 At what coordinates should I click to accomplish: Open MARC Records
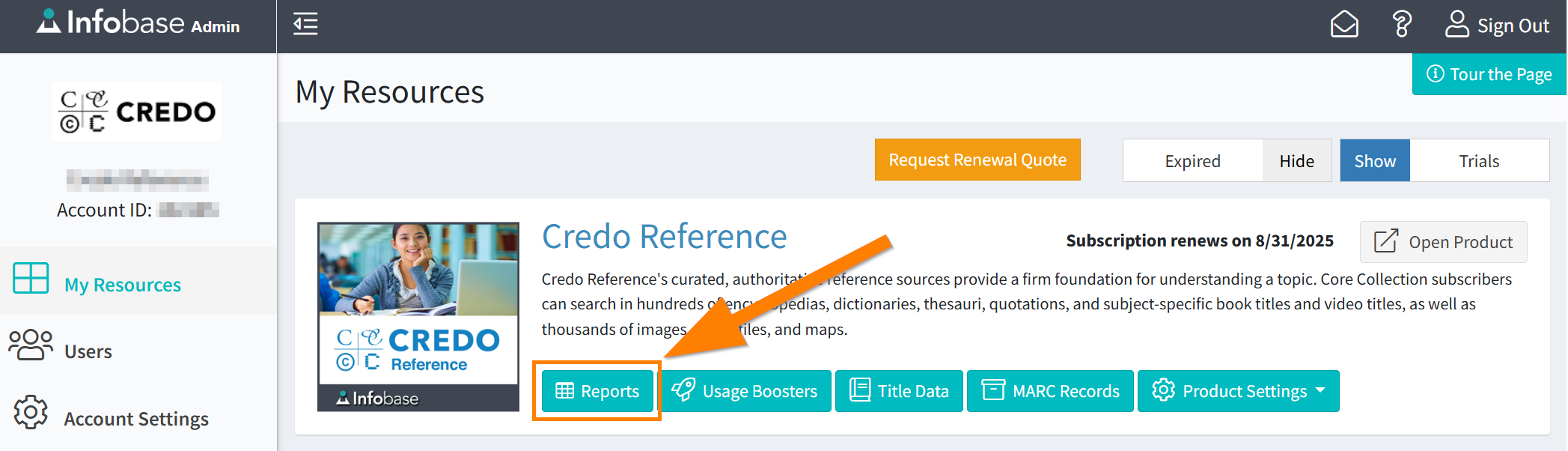[1050, 391]
